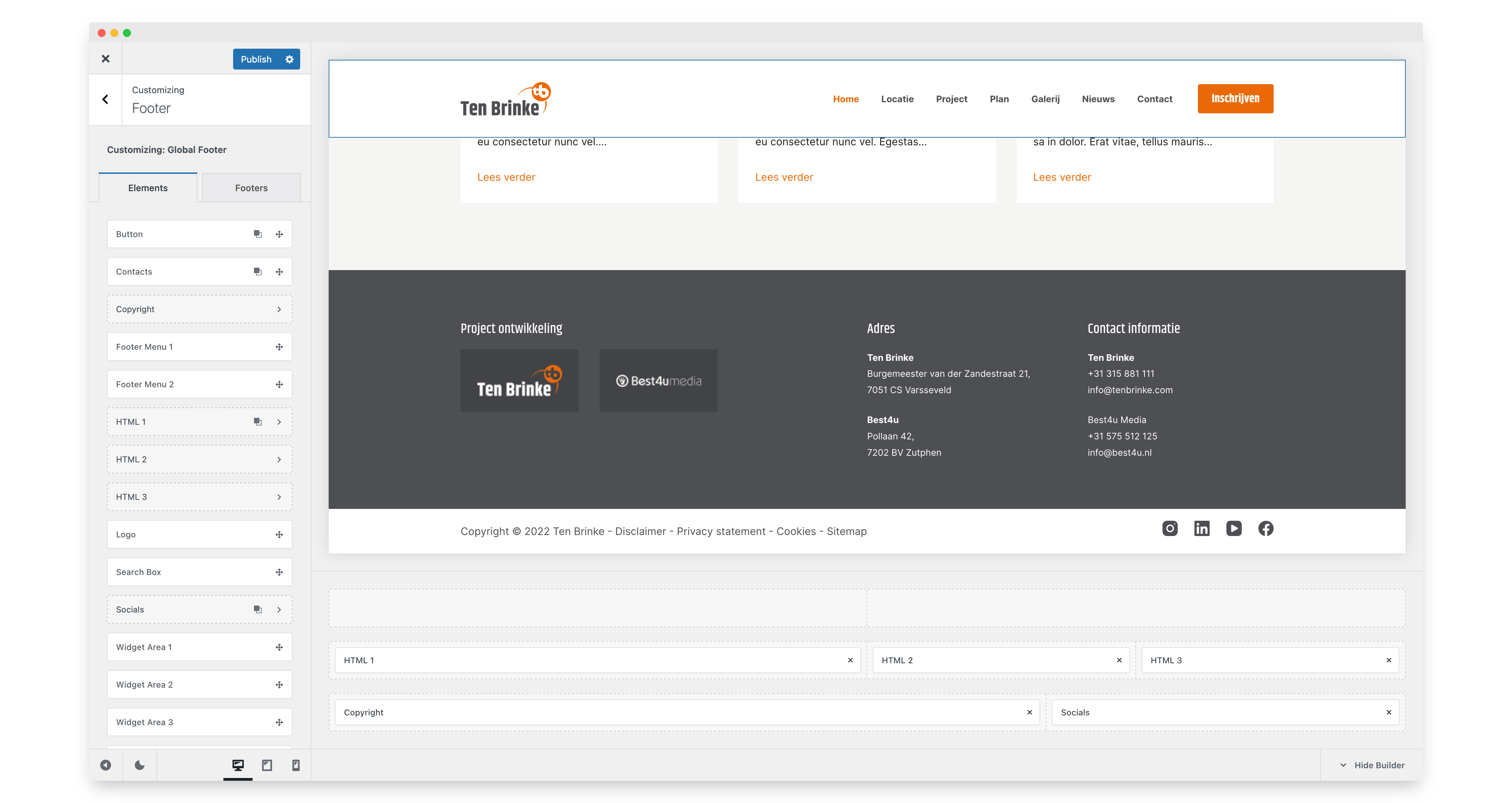The height and width of the screenshot is (803, 1512).
Task: Expand the HTML 2 element options
Action: click(x=279, y=459)
